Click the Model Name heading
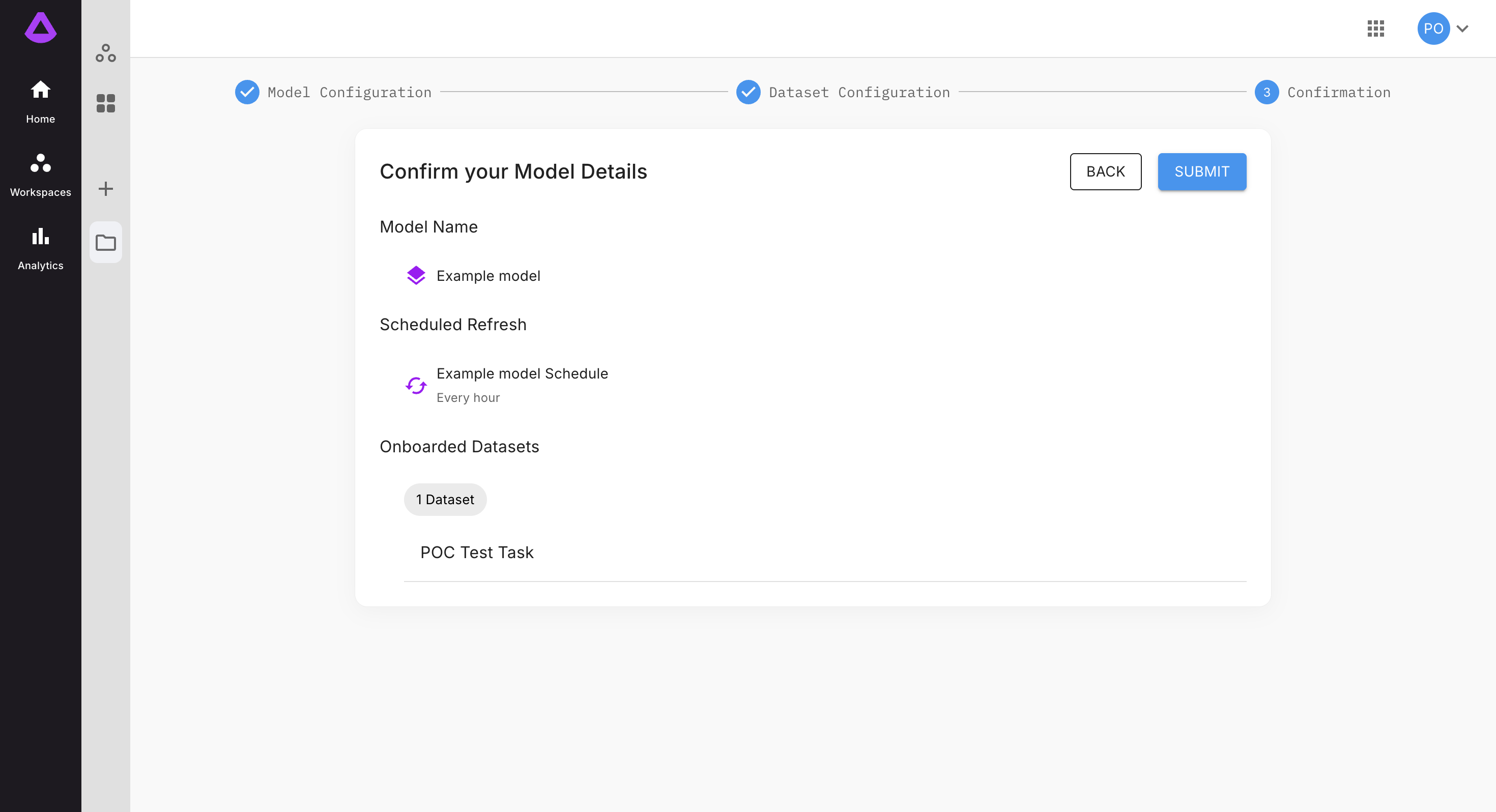Image resolution: width=1496 pixels, height=812 pixels. tap(428, 227)
